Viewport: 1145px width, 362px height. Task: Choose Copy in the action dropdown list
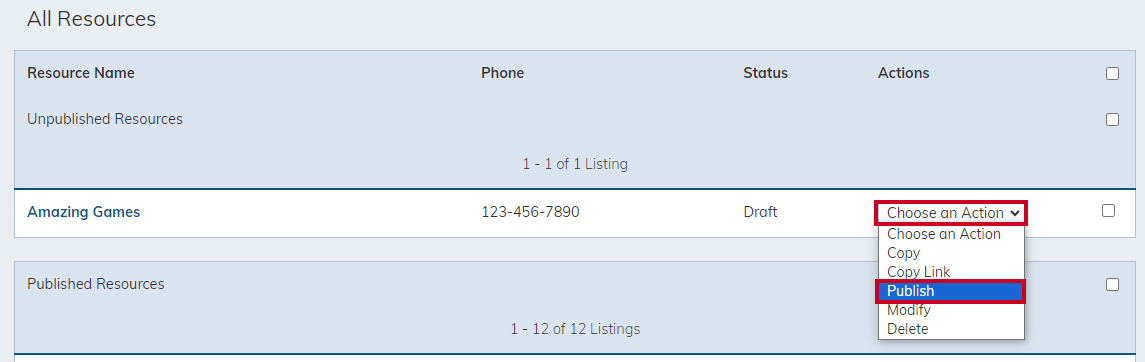[951, 253]
